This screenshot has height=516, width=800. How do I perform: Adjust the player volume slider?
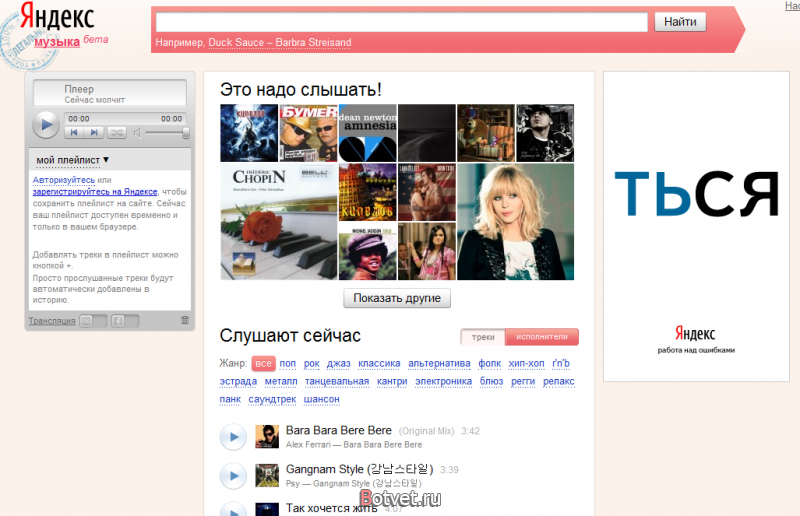[x=166, y=133]
